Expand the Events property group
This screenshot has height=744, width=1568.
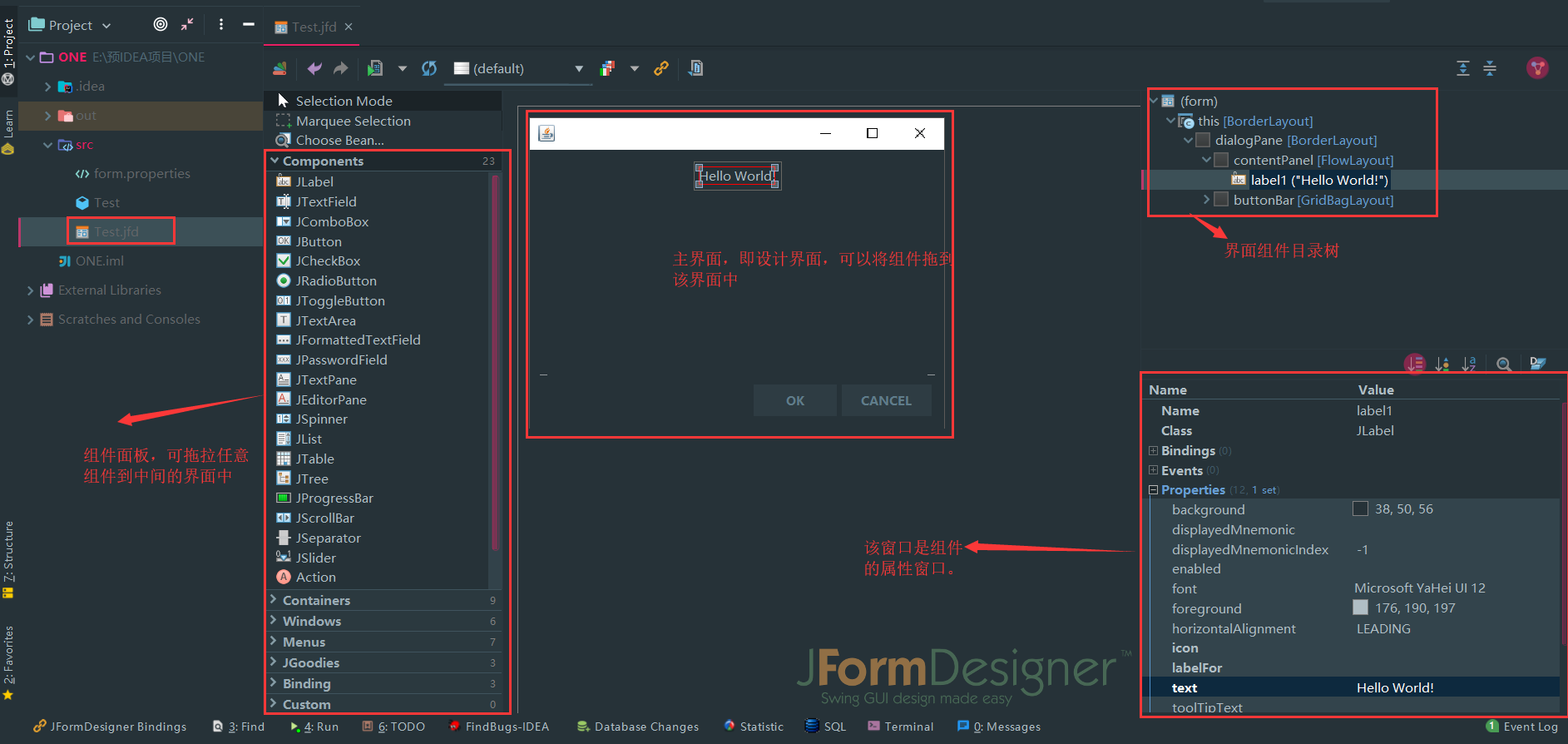click(1153, 470)
